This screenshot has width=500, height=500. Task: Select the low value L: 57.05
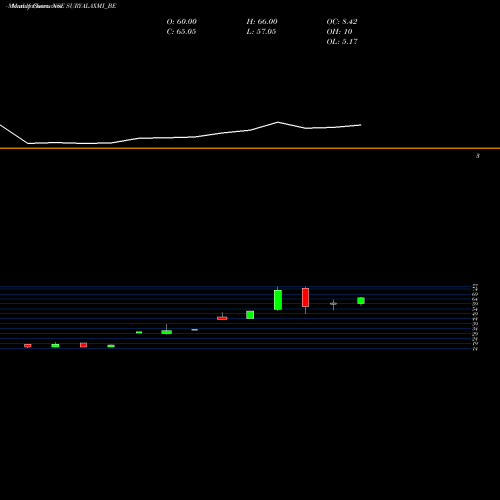261,32
